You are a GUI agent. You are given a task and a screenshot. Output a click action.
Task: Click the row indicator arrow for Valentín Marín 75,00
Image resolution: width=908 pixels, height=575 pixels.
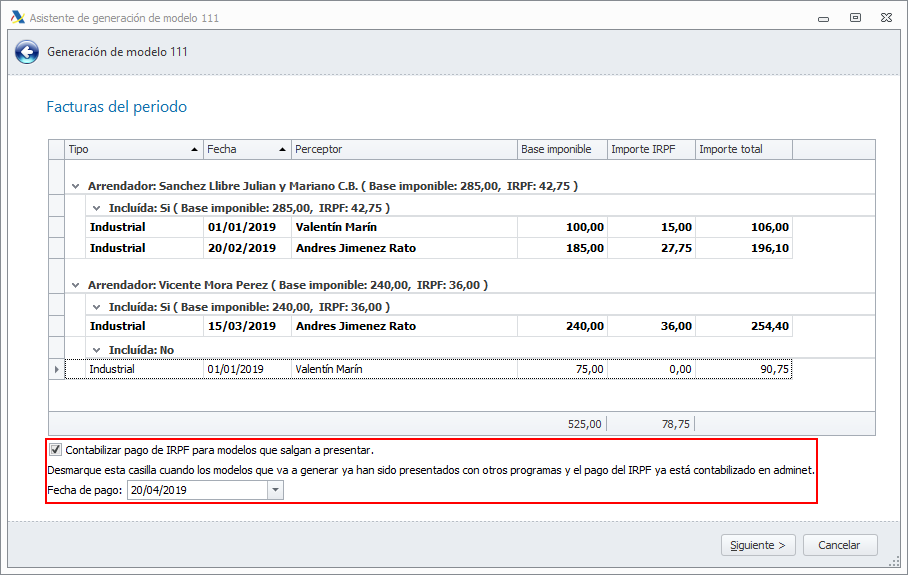click(56, 369)
